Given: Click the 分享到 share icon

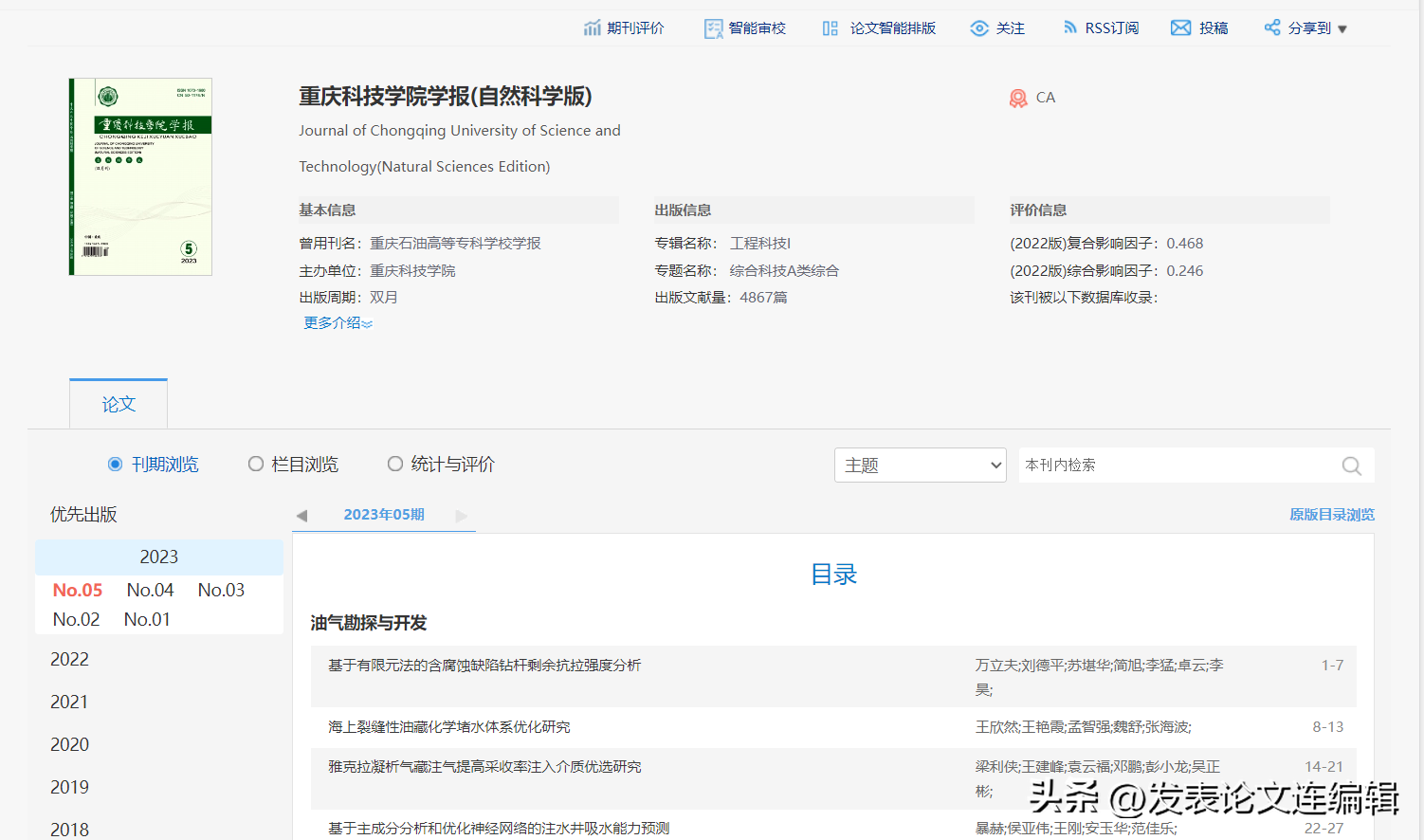Looking at the screenshot, I should [1272, 28].
